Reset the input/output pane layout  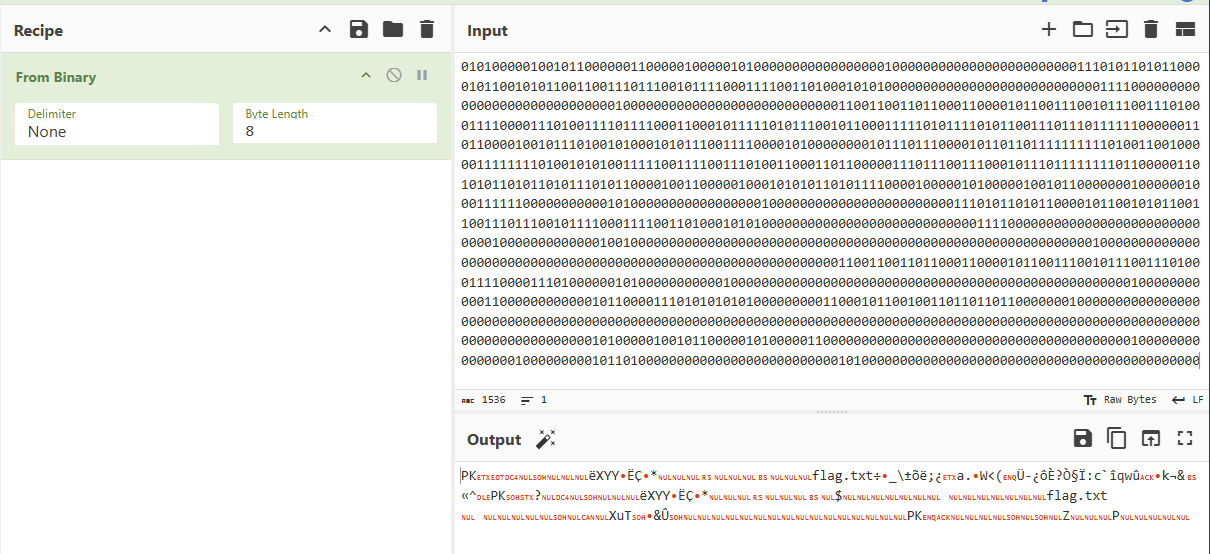1185,30
